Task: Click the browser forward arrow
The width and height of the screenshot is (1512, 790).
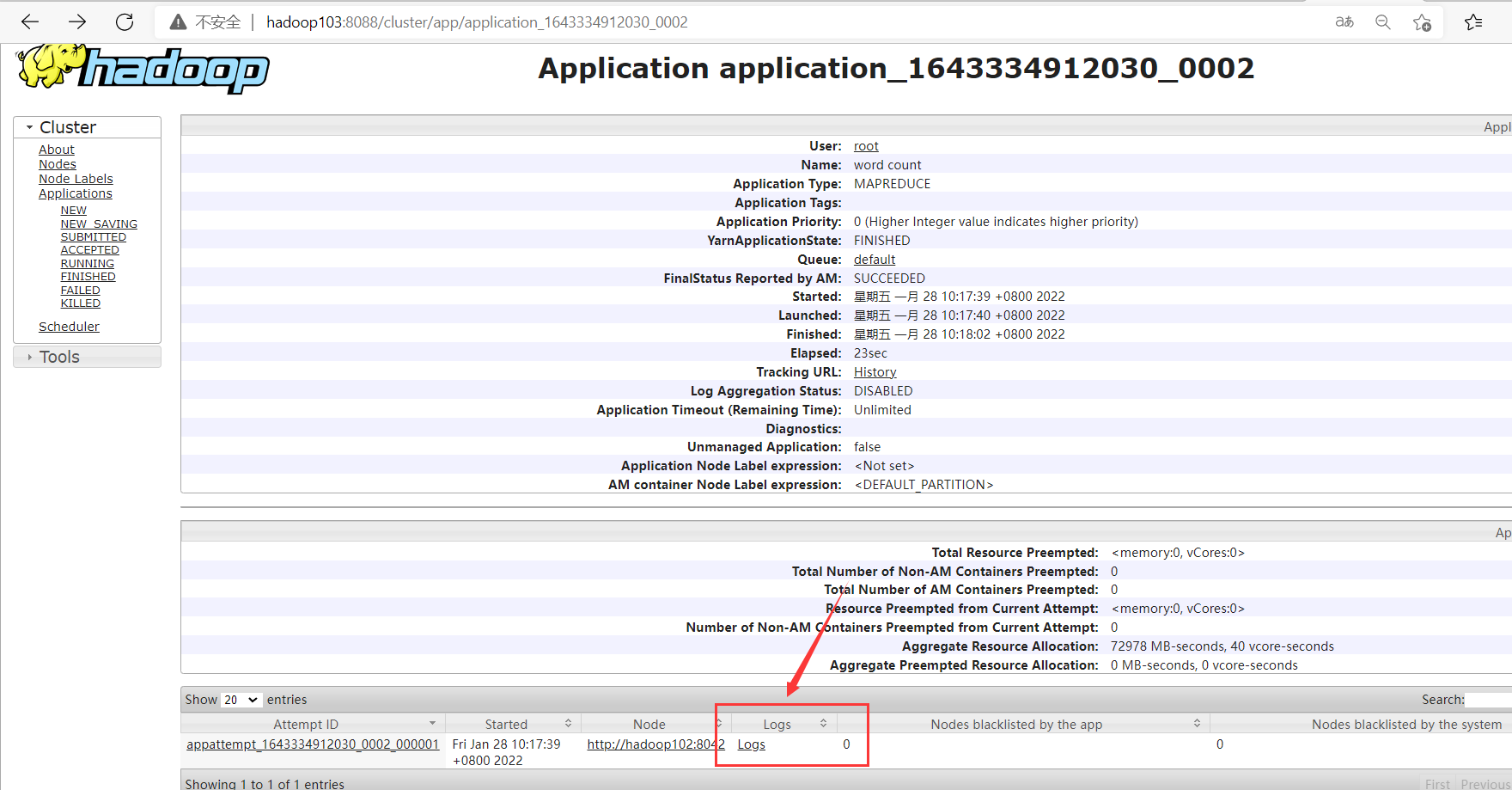Action: click(x=77, y=21)
